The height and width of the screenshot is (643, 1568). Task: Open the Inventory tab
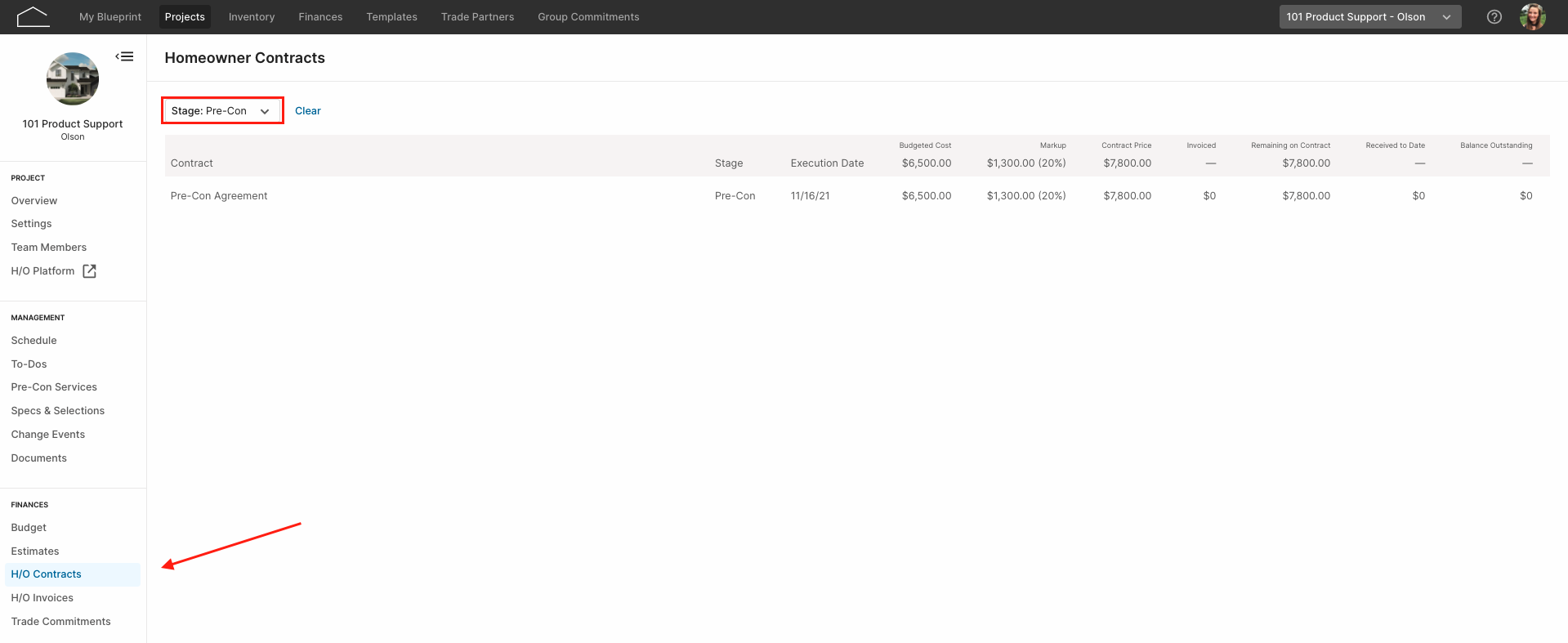(x=252, y=16)
